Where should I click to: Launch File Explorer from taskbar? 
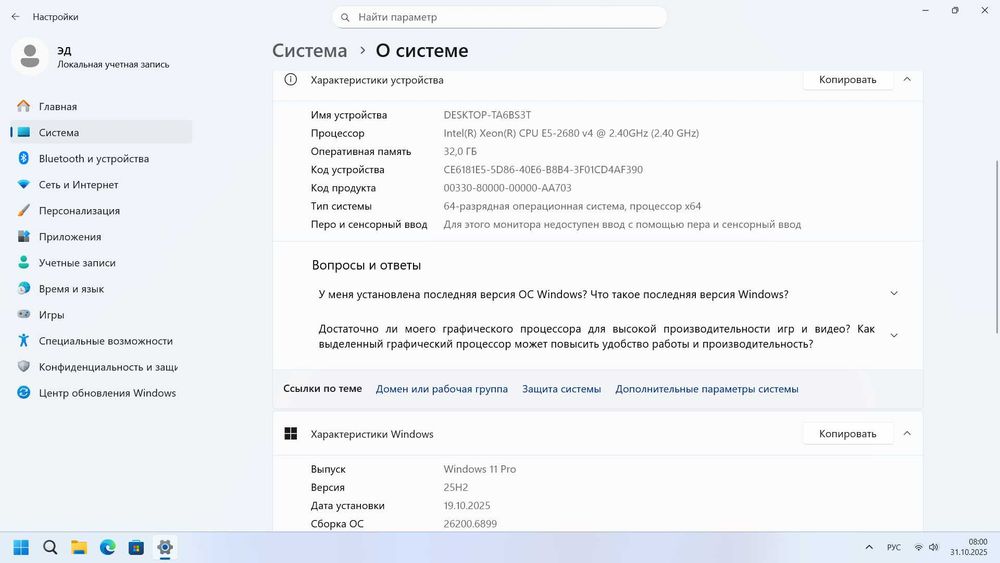(x=79, y=547)
